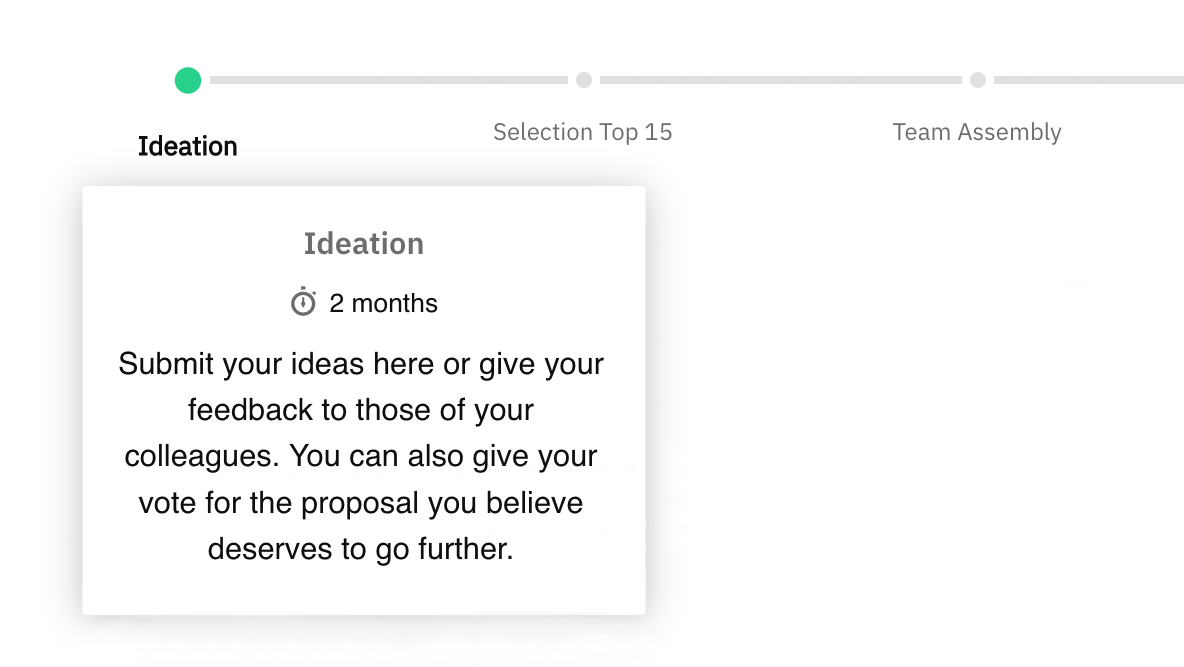
Task: Click the green Ideation stage dot
Action: tap(188, 80)
